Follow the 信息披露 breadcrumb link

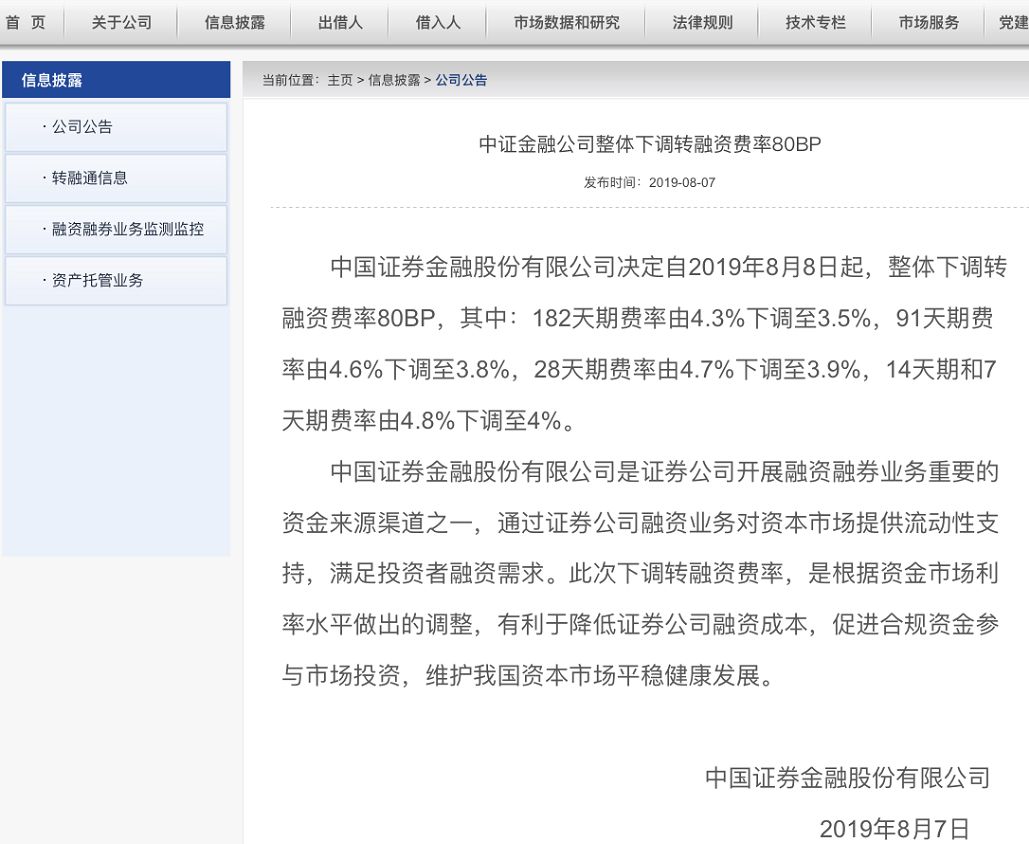coord(394,80)
